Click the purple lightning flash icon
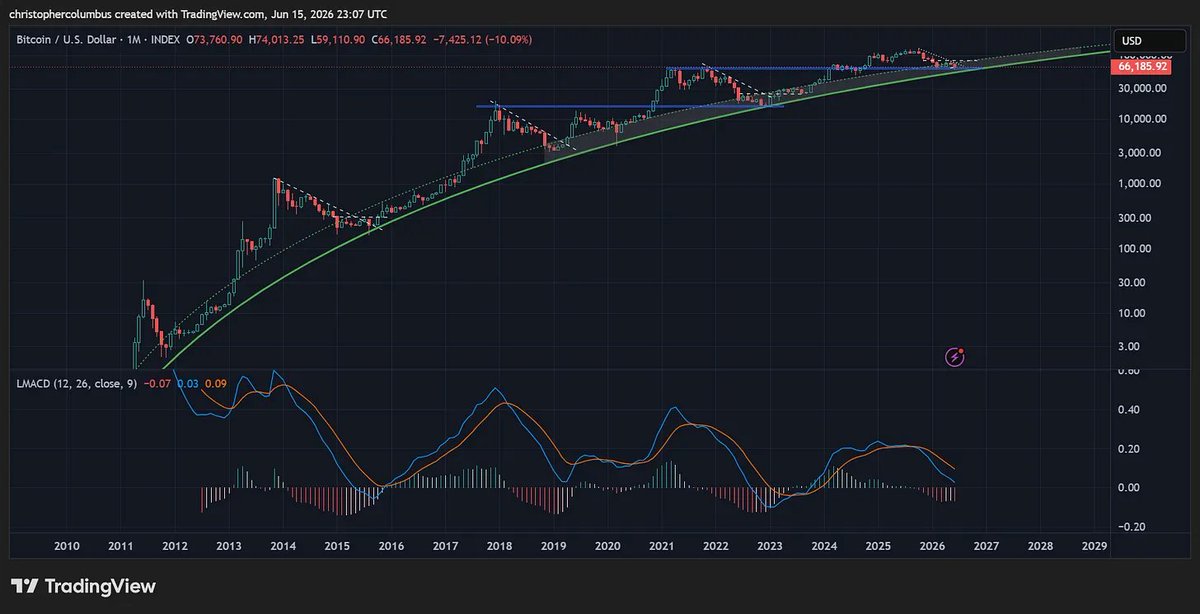 (x=954, y=357)
